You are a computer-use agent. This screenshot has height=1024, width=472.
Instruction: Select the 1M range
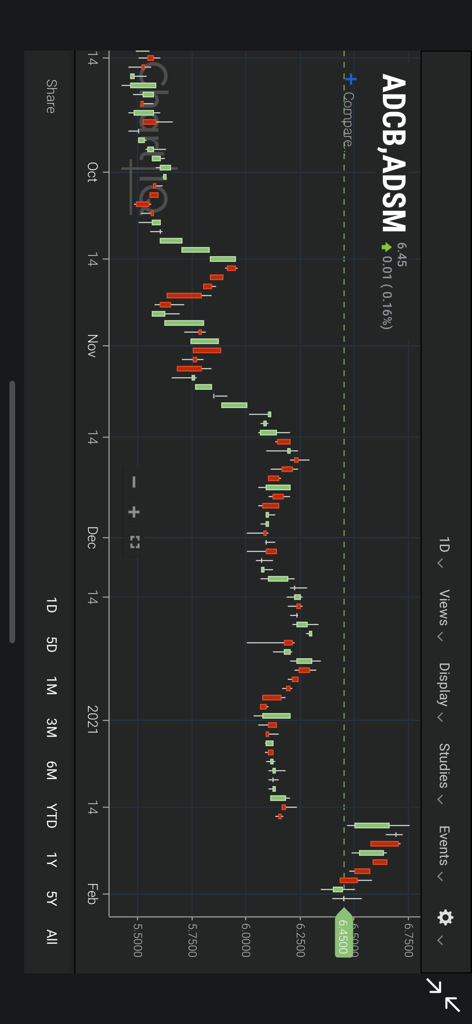pos(52,686)
